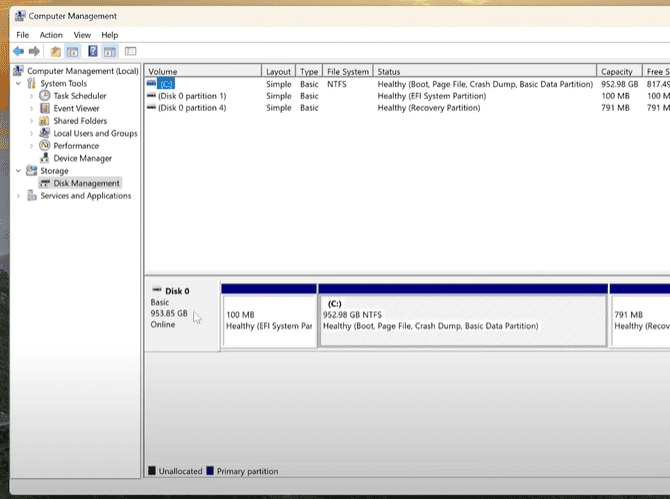Select the Performance monitor icon
670x499 pixels.
pyautogui.click(x=45, y=146)
